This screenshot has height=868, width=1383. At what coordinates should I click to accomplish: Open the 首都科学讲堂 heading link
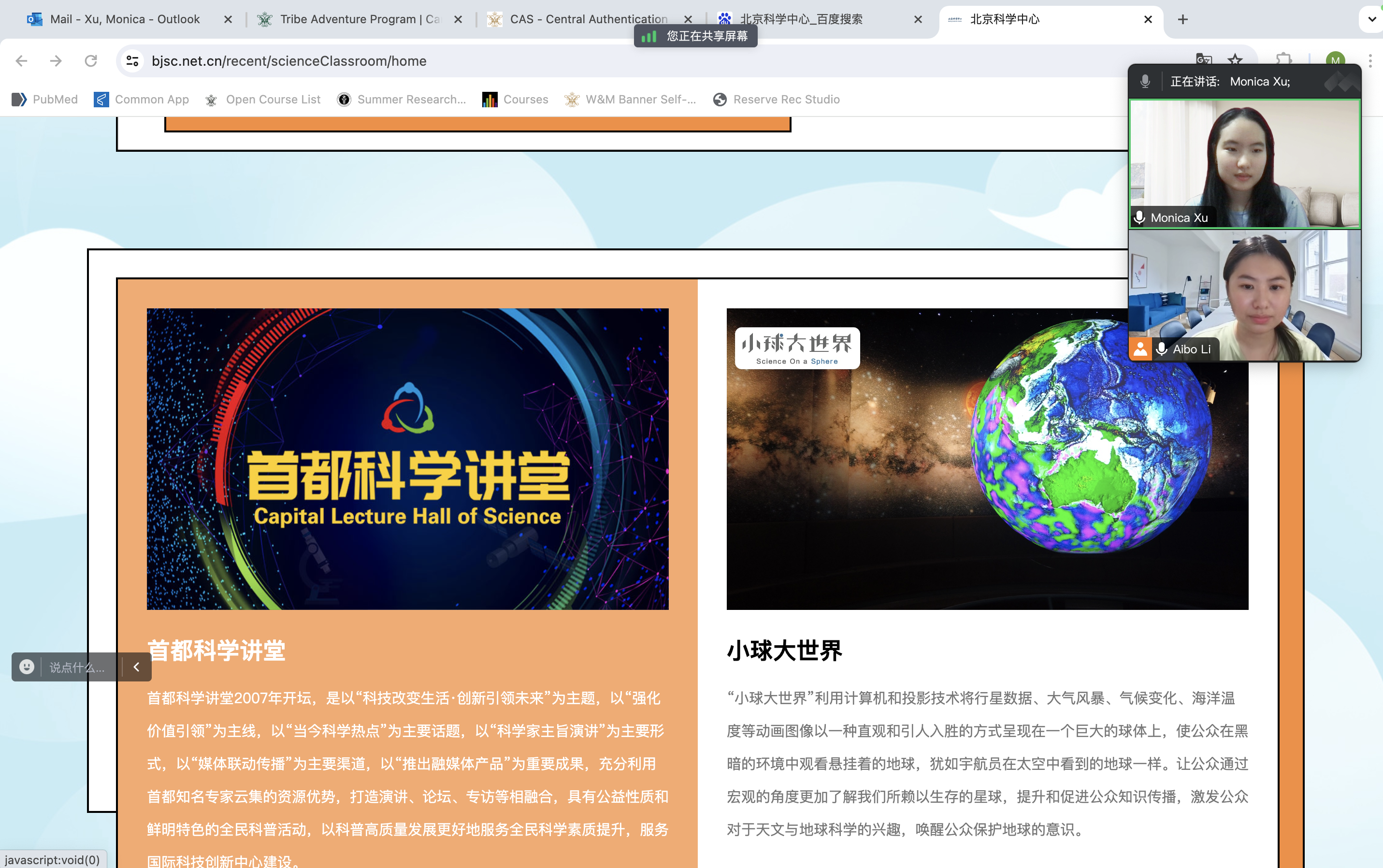click(216, 651)
